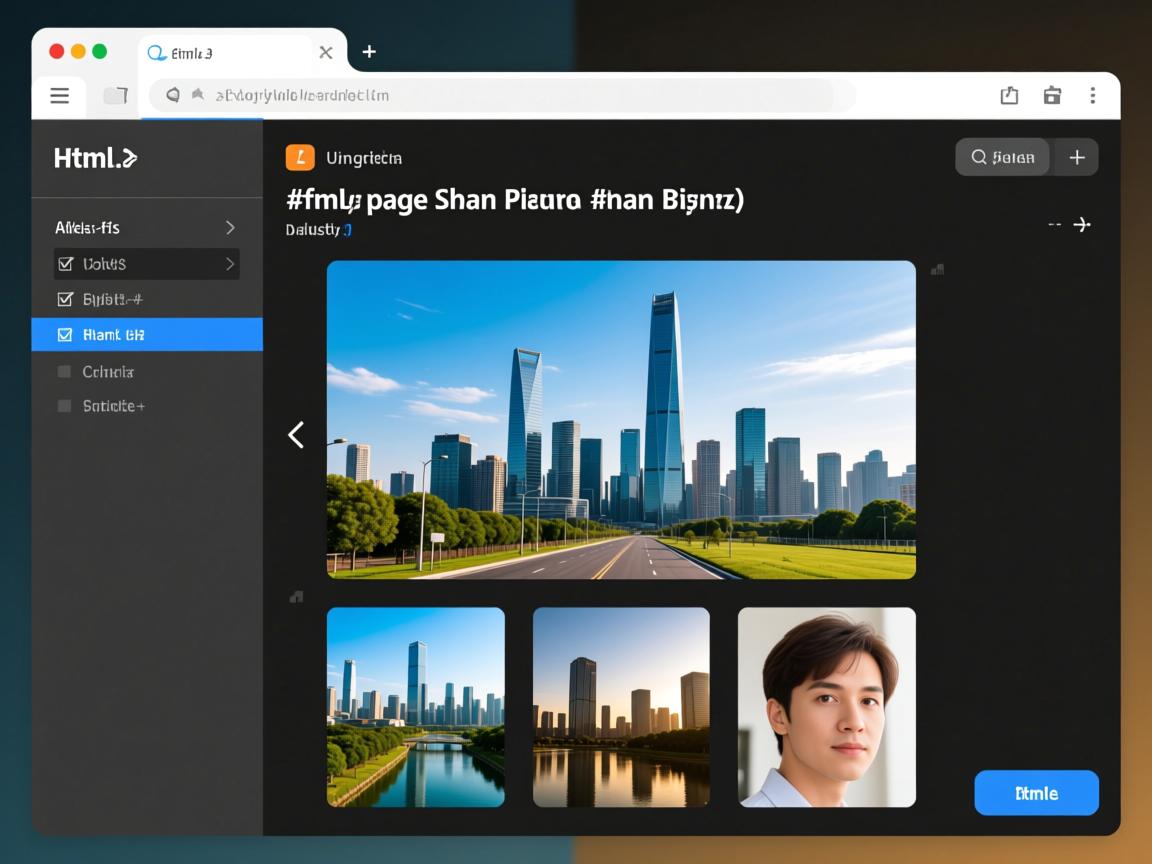This screenshot has width=1152, height=864.
Task: Click the plus icon beside the search box
Action: pos(1077,157)
